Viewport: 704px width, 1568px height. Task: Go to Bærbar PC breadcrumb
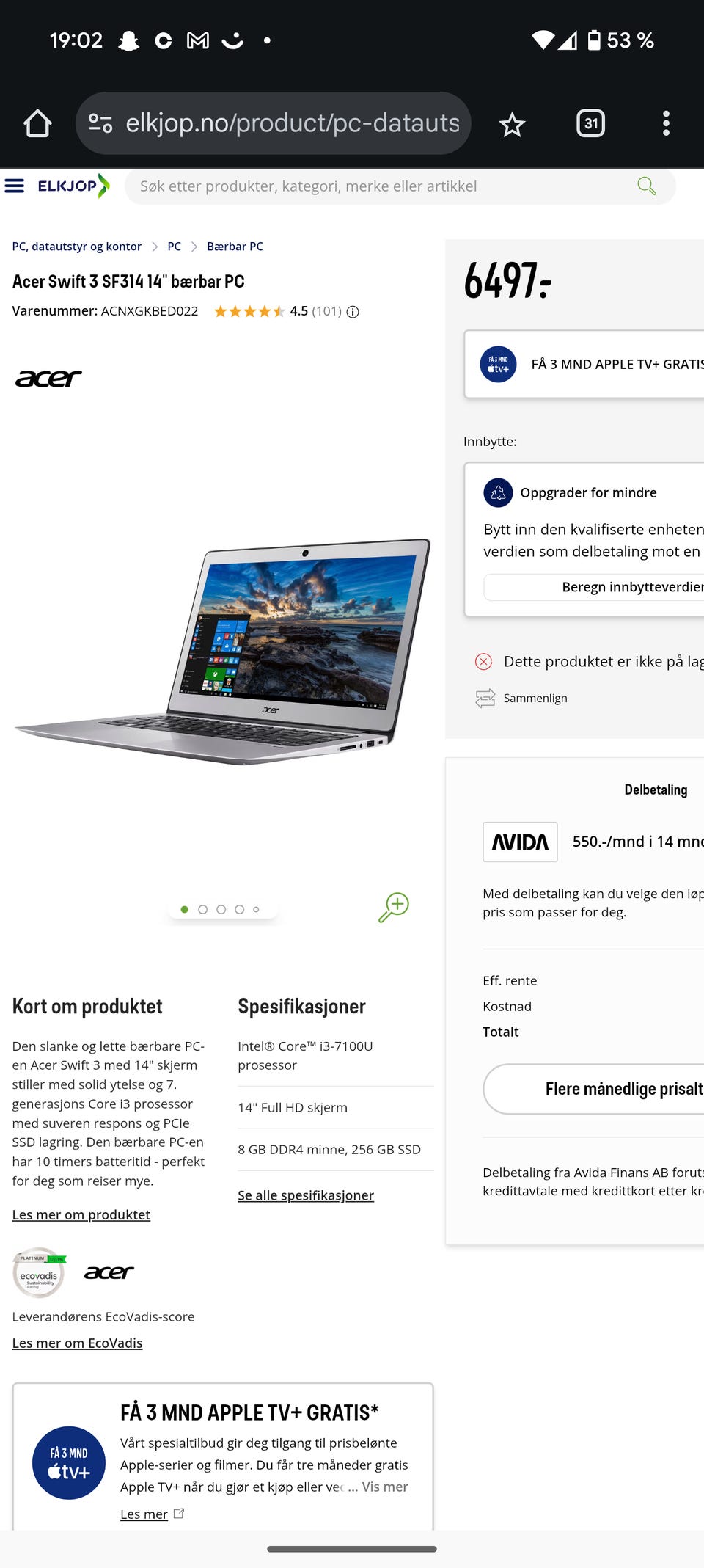(235, 247)
